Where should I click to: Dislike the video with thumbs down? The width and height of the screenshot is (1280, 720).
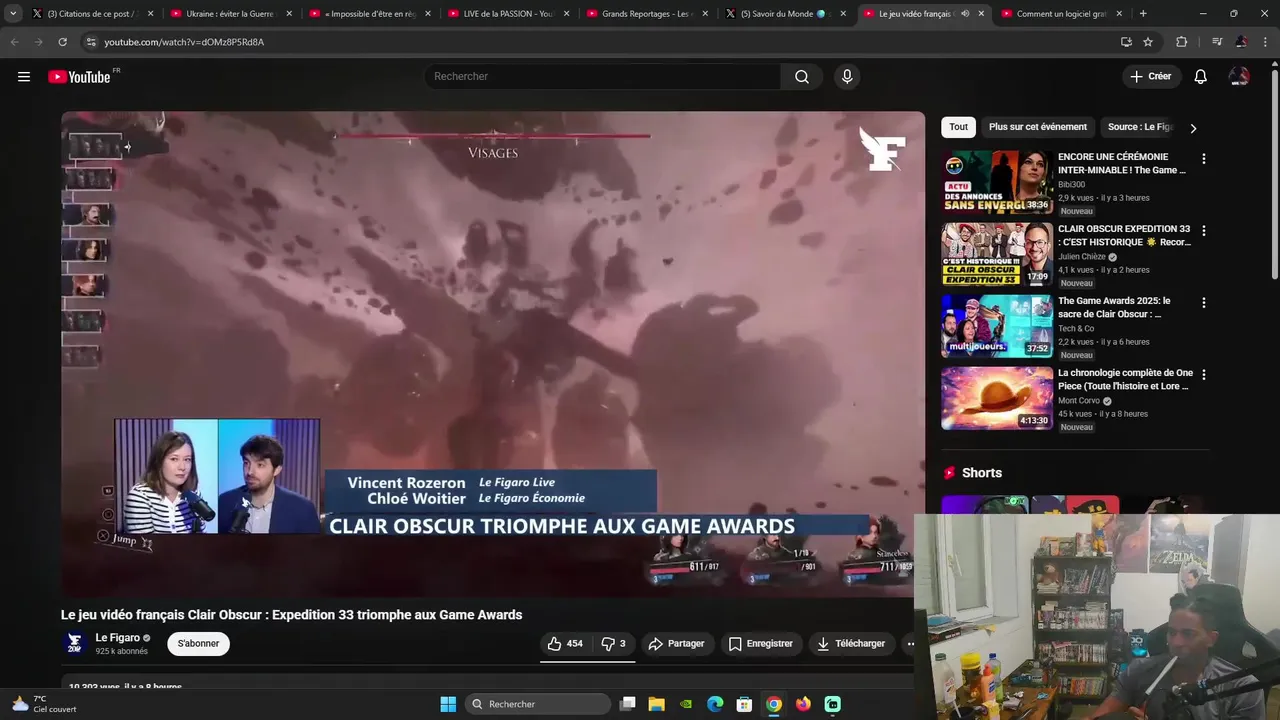click(613, 644)
